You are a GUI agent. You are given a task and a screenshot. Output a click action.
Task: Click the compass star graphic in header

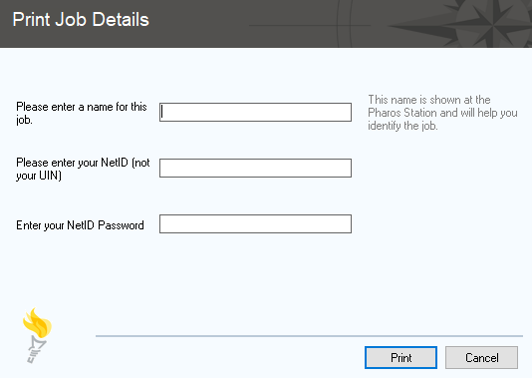(482, 24)
